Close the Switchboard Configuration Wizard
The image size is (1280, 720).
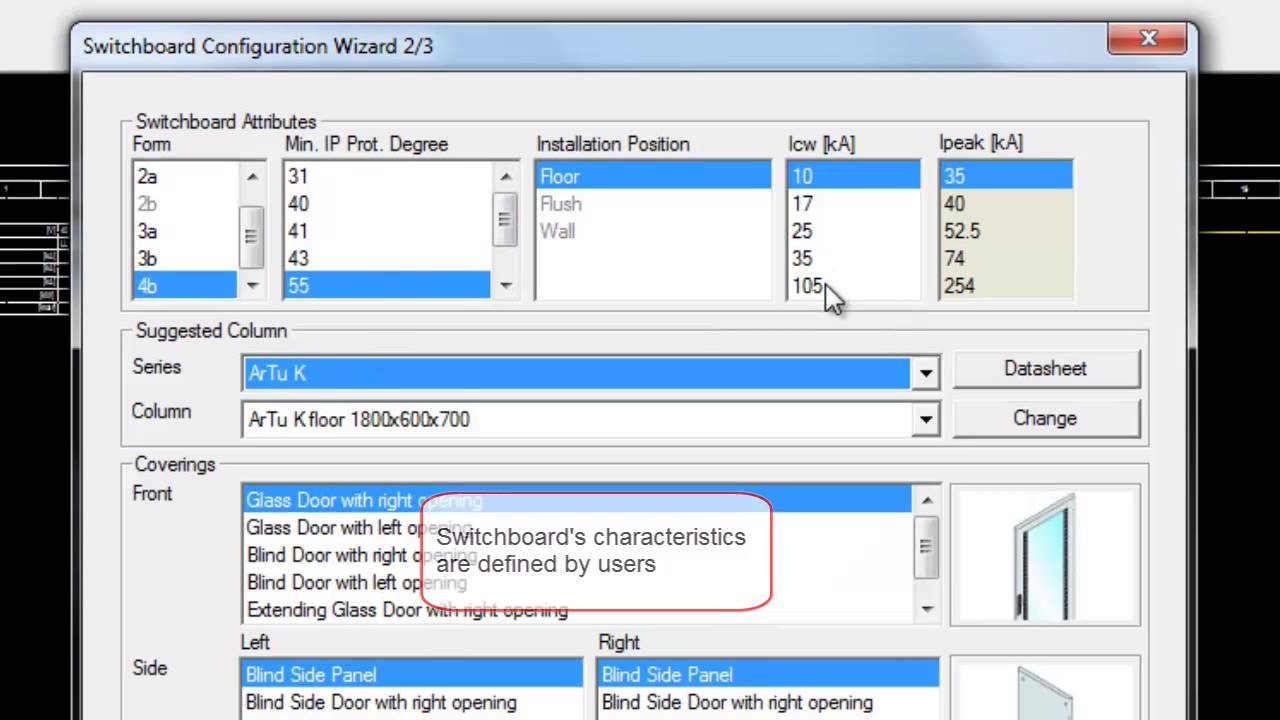1148,40
